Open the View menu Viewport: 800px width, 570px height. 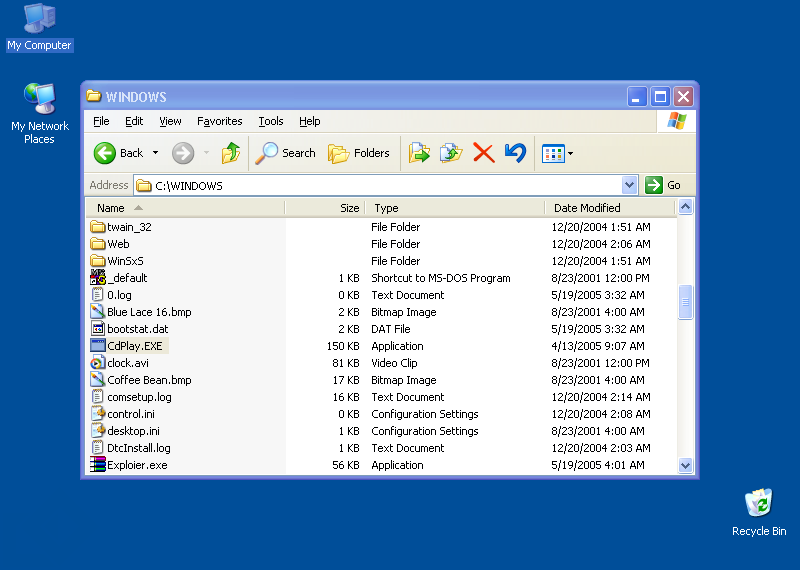pyautogui.click(x=170, y=121)
